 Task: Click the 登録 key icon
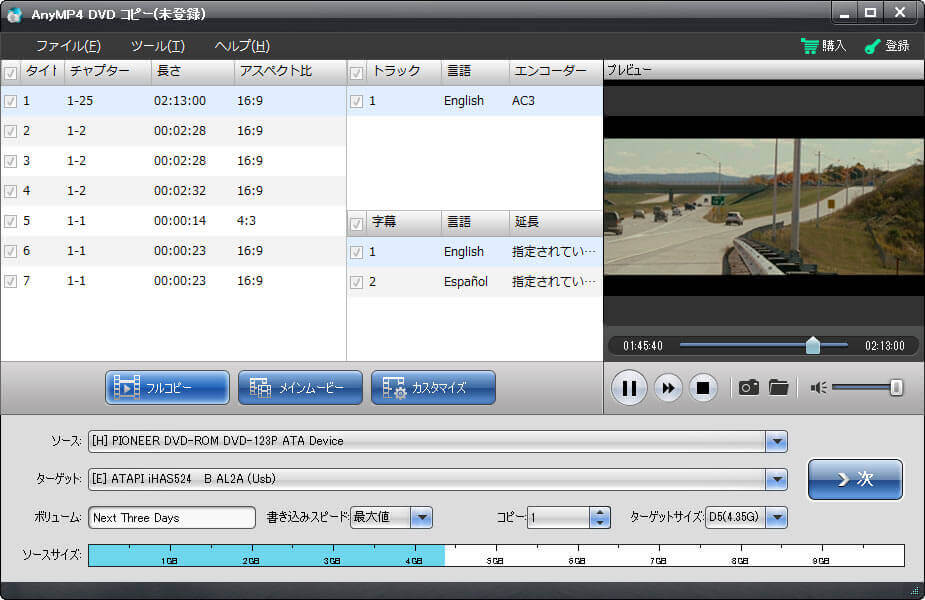(872, 46)
